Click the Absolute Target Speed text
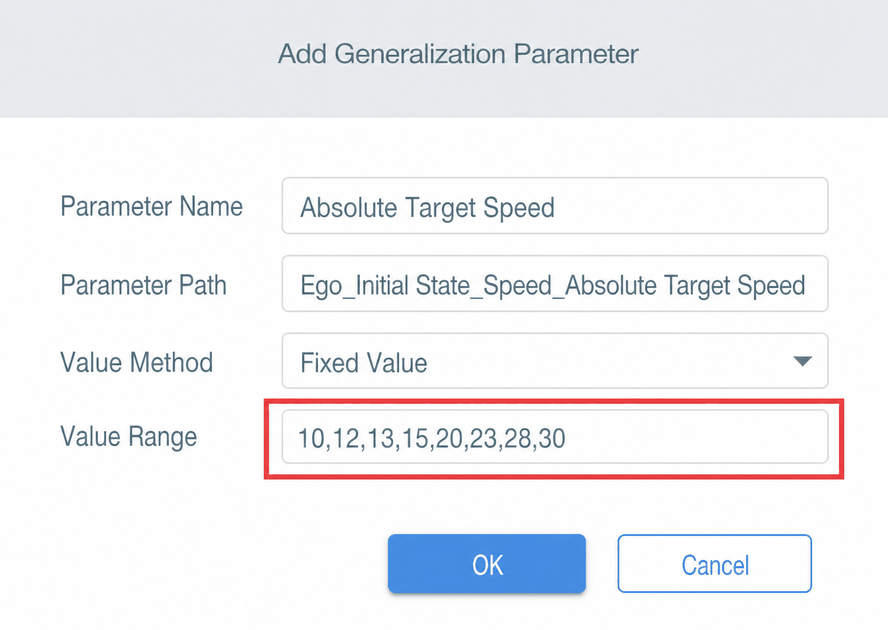The image size is (888, 630). [x=427, y=207]
